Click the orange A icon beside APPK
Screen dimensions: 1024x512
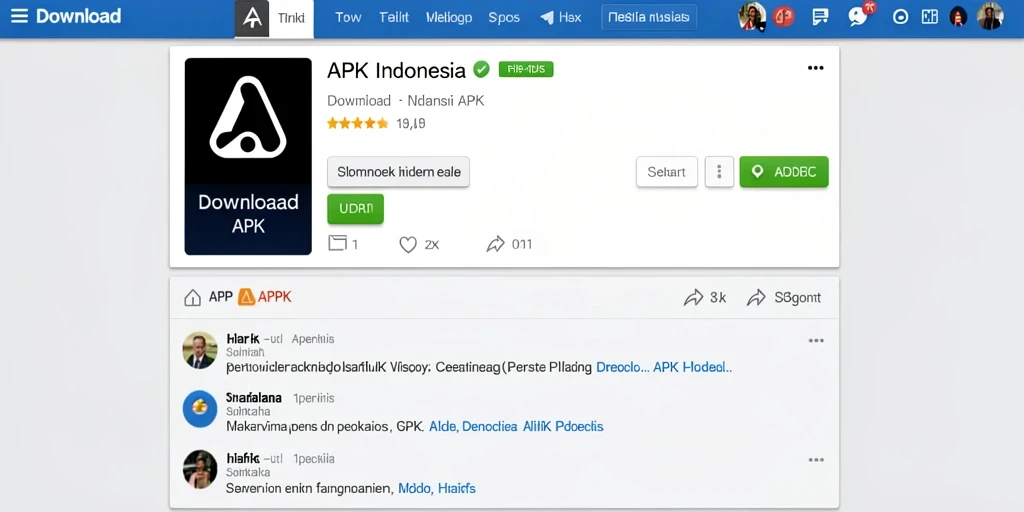click(x=246, y=297)
